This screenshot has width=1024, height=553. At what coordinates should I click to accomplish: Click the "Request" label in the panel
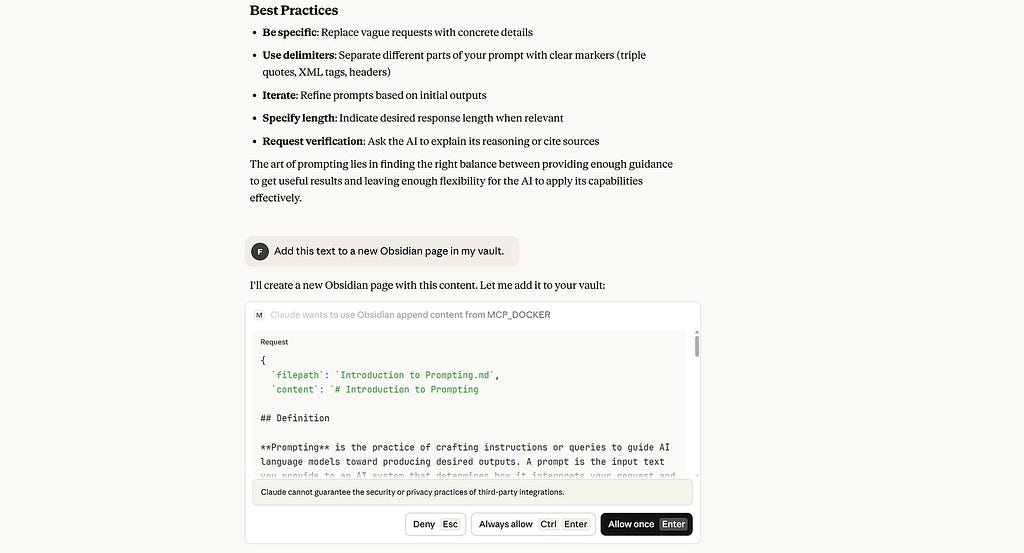(x=274, y=342)
